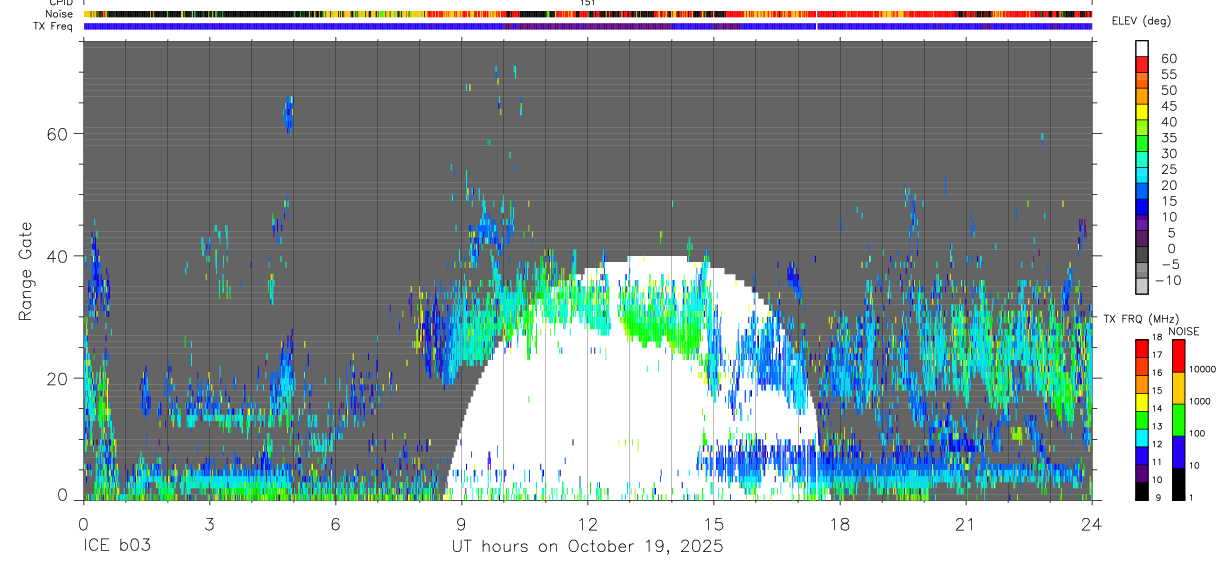
Task: Pick the yellow 40–45 segment in ELEV colorbar
Action: 1142,111
